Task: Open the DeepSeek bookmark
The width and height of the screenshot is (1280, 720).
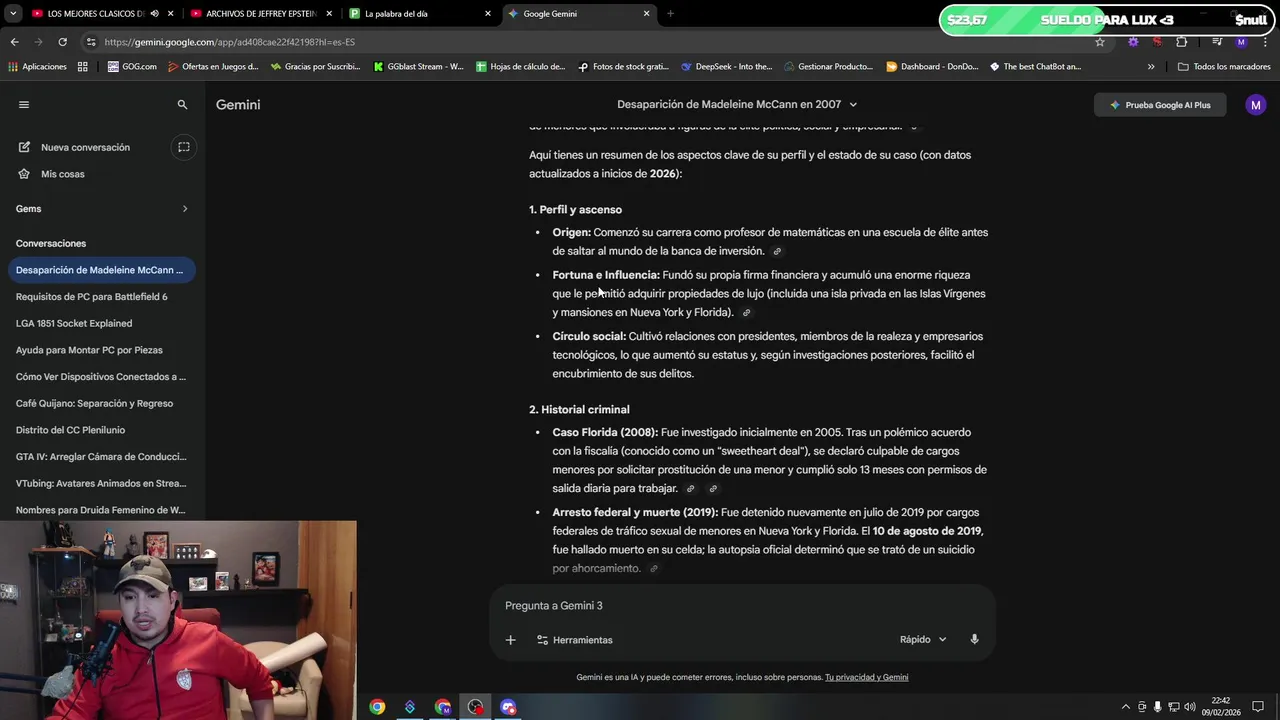Action: coord(726,67)
